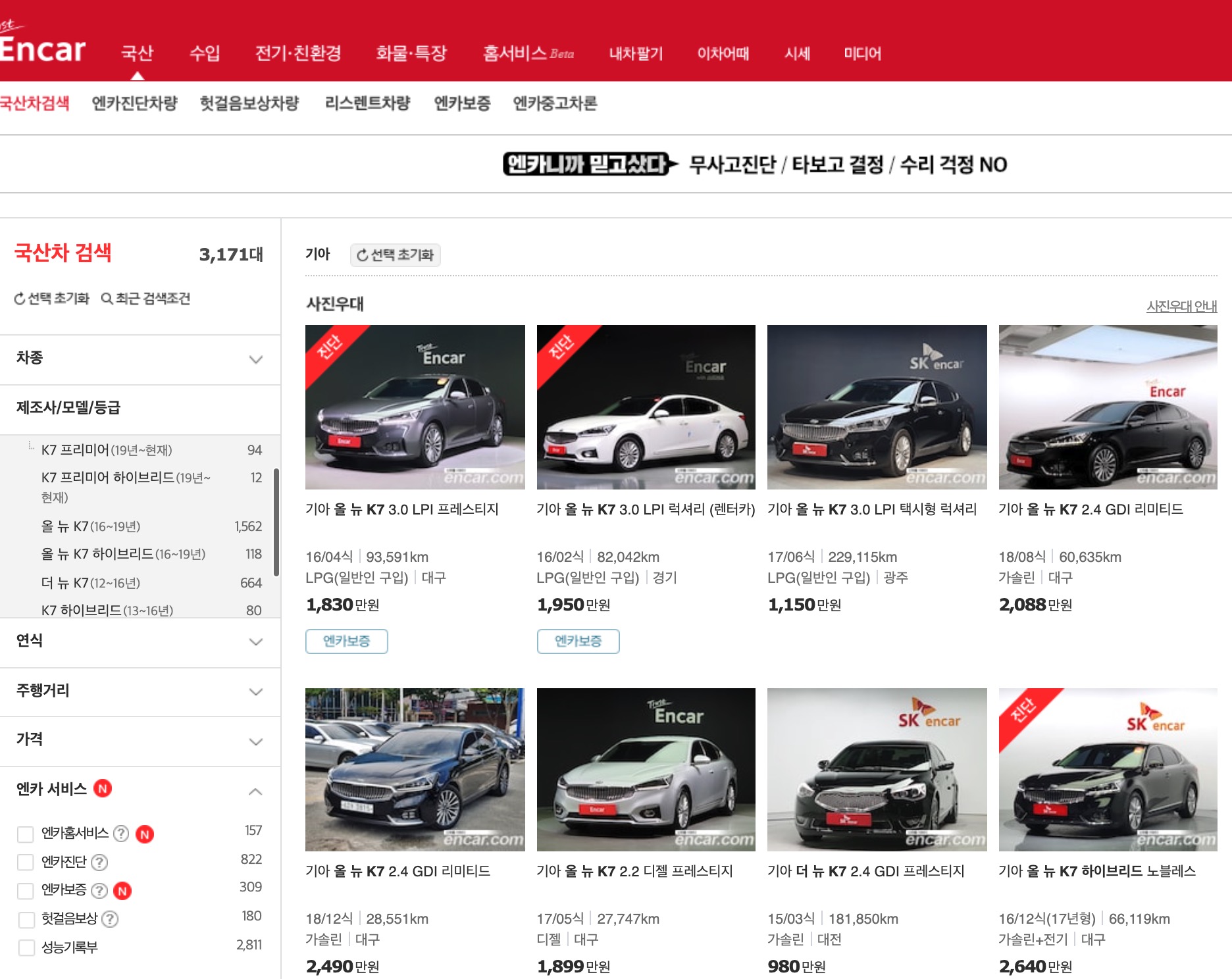Image resolution: width=1232 pixels, height=979 pixels.
Task: Open the 내차팔기 menu
Action: [636, 53]
